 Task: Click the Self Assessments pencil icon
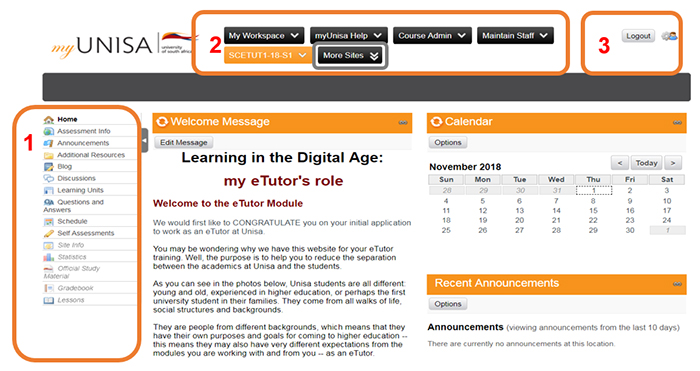(49, 233)
